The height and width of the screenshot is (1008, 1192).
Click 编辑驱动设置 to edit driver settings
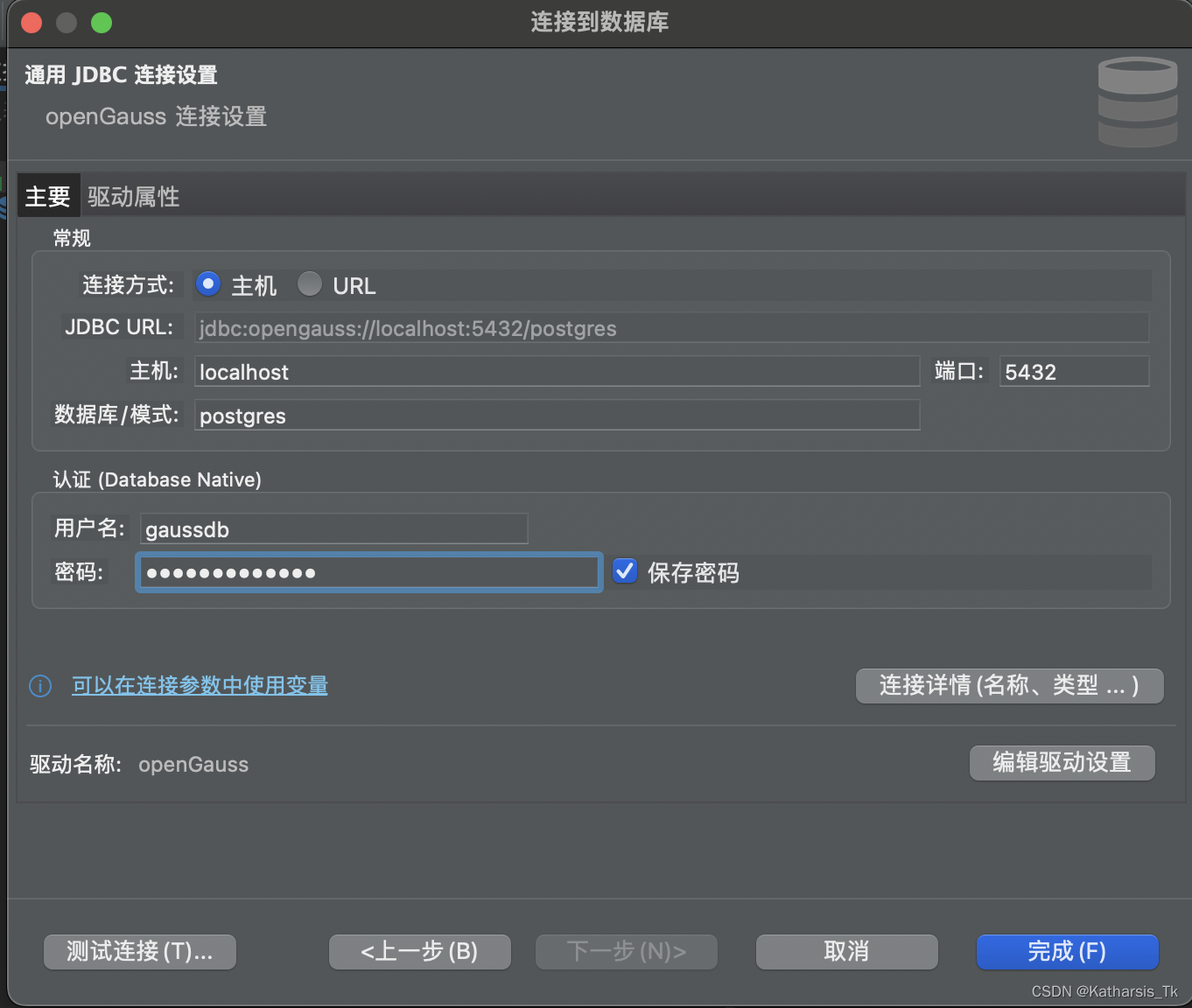1062,763
